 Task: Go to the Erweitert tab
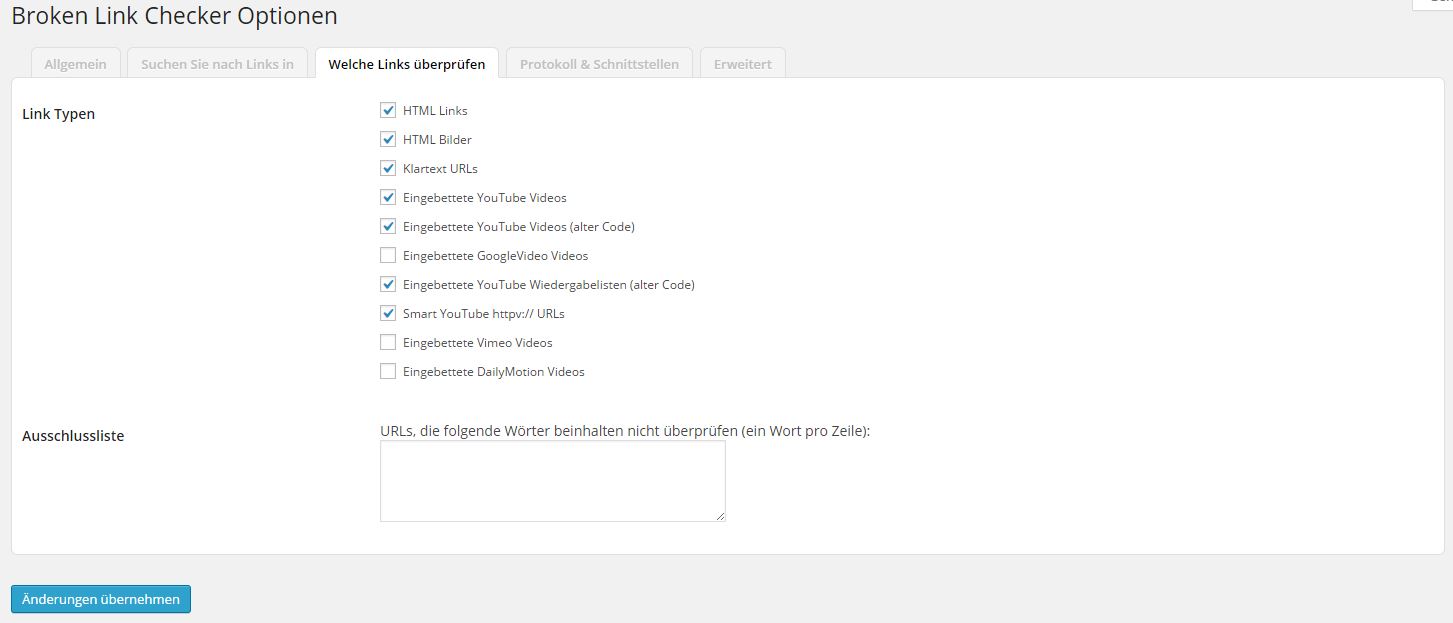tap(742, 63)
